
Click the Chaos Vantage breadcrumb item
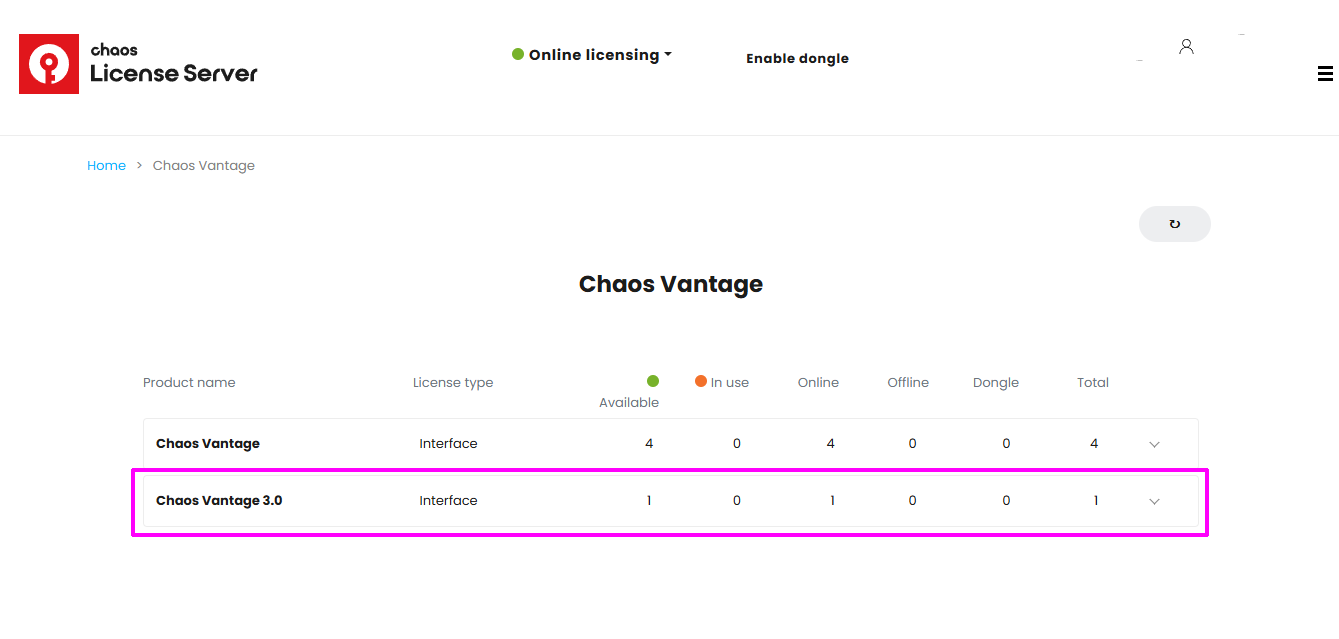click(204, 166)
